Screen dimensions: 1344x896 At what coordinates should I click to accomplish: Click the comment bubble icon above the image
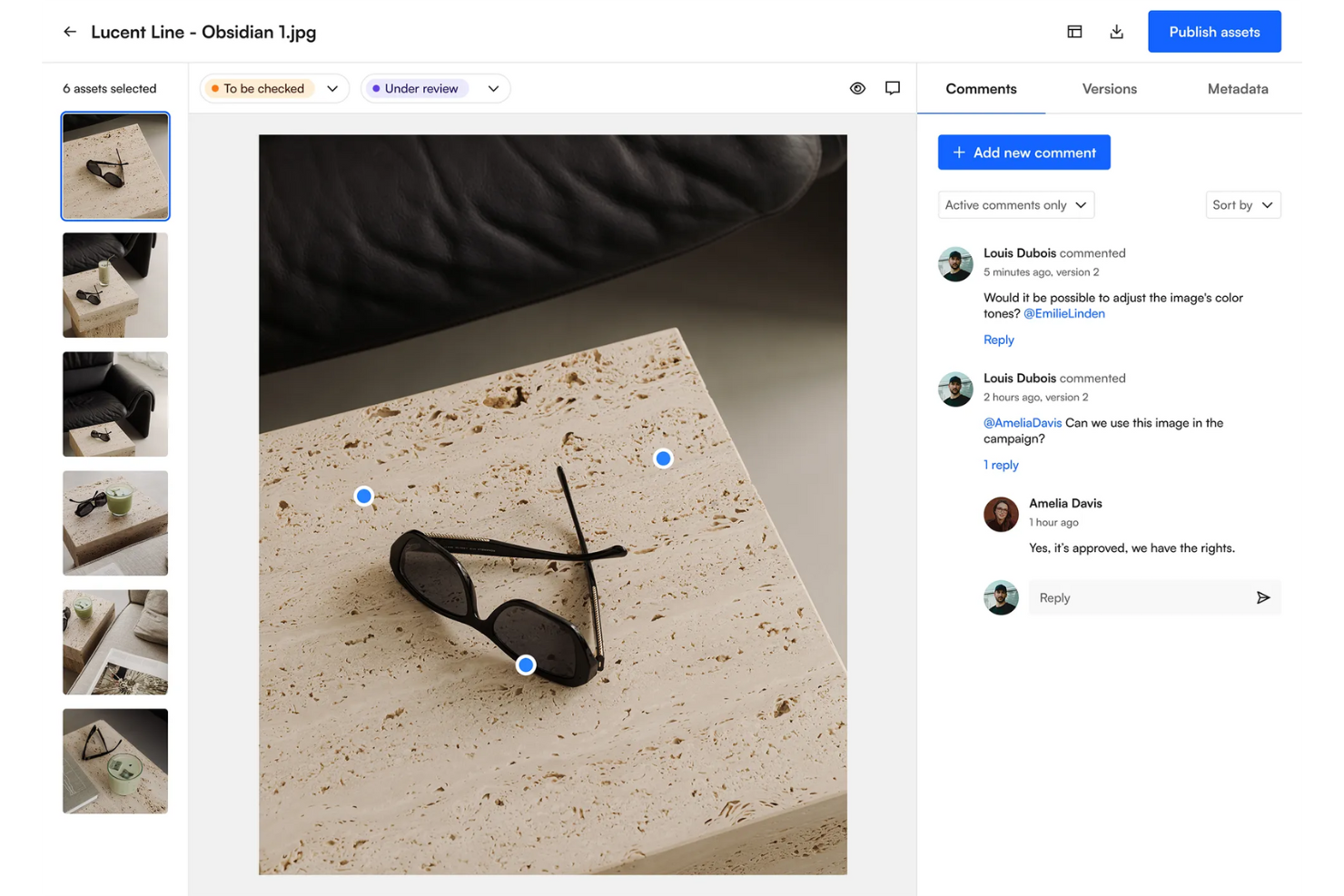pyautogui.click(x=893, y=88)
